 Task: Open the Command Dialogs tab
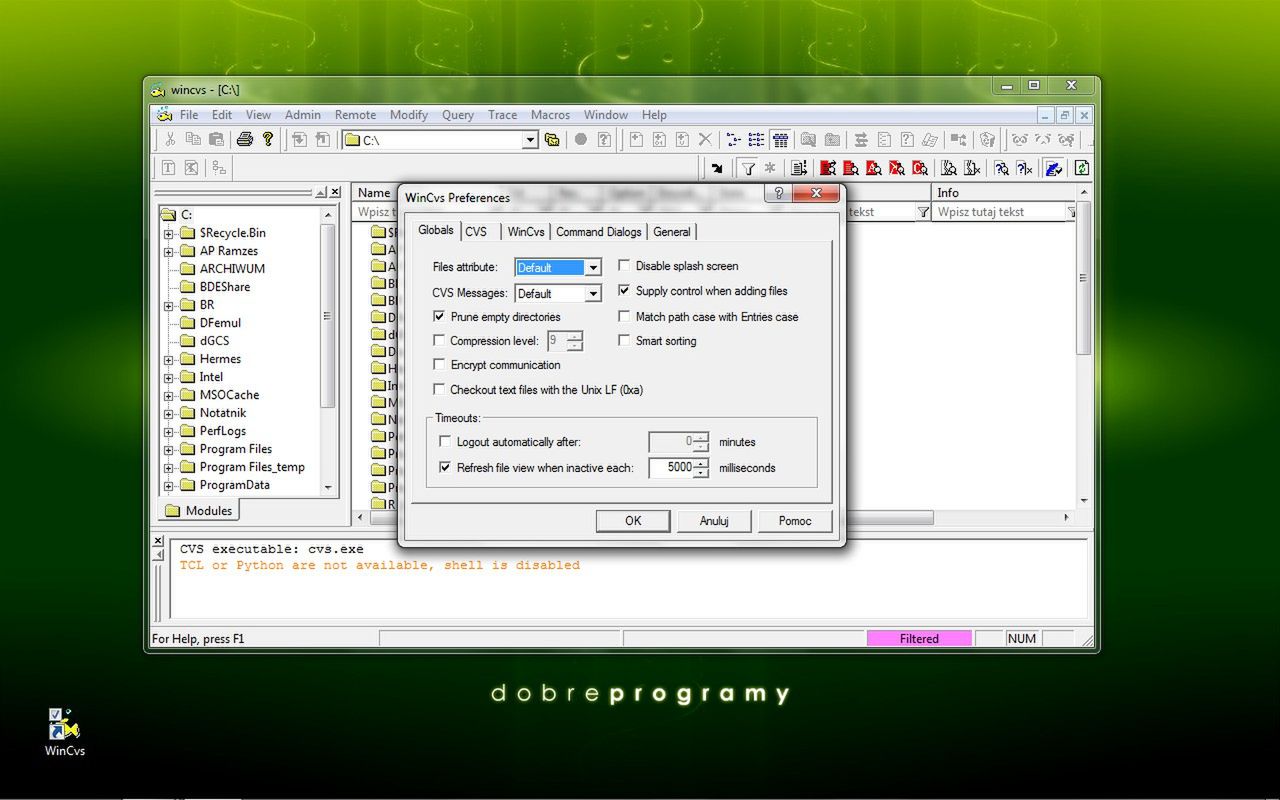click(x=599, y=232)
